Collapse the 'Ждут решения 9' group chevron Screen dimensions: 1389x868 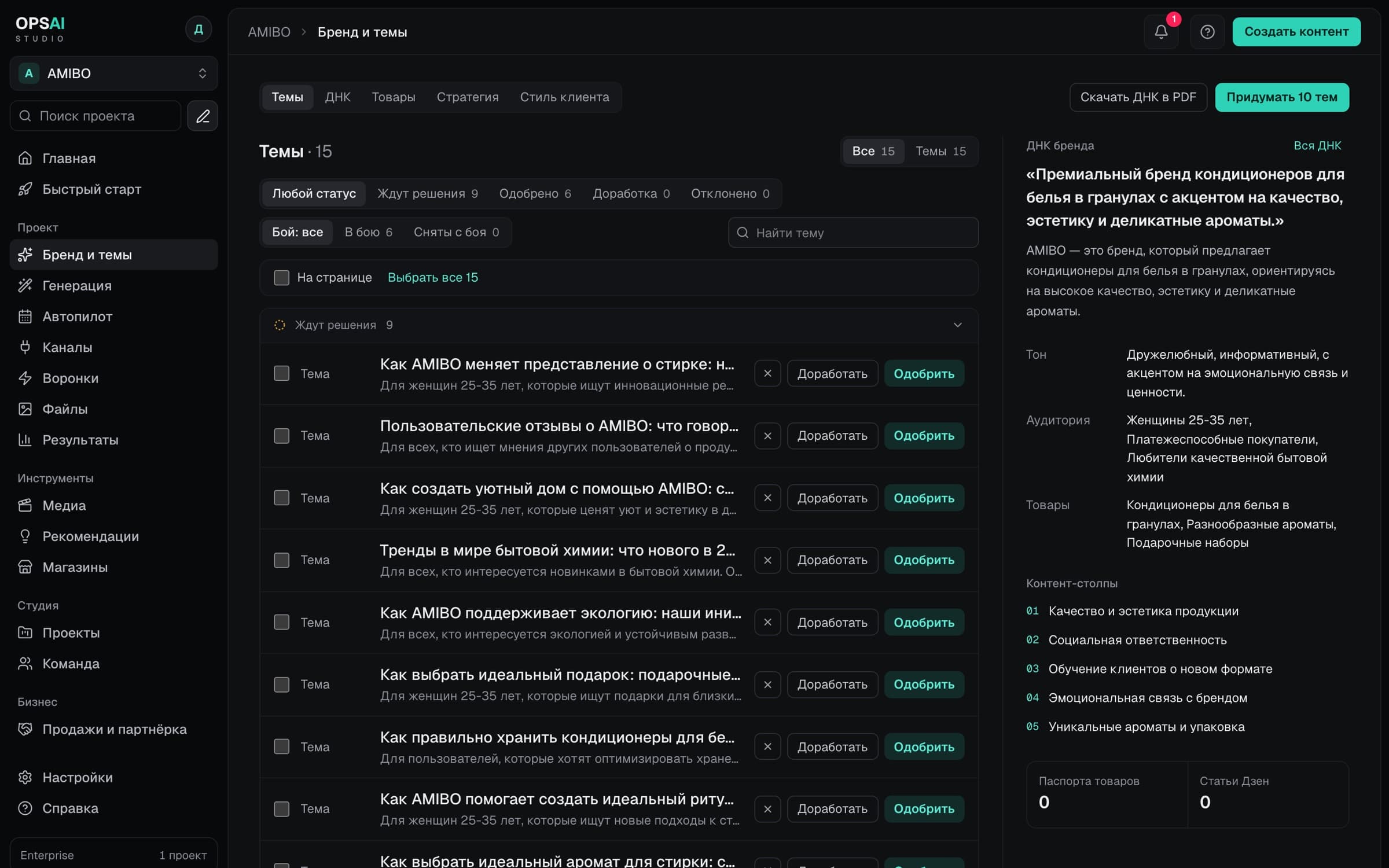[x=957, y=325]
